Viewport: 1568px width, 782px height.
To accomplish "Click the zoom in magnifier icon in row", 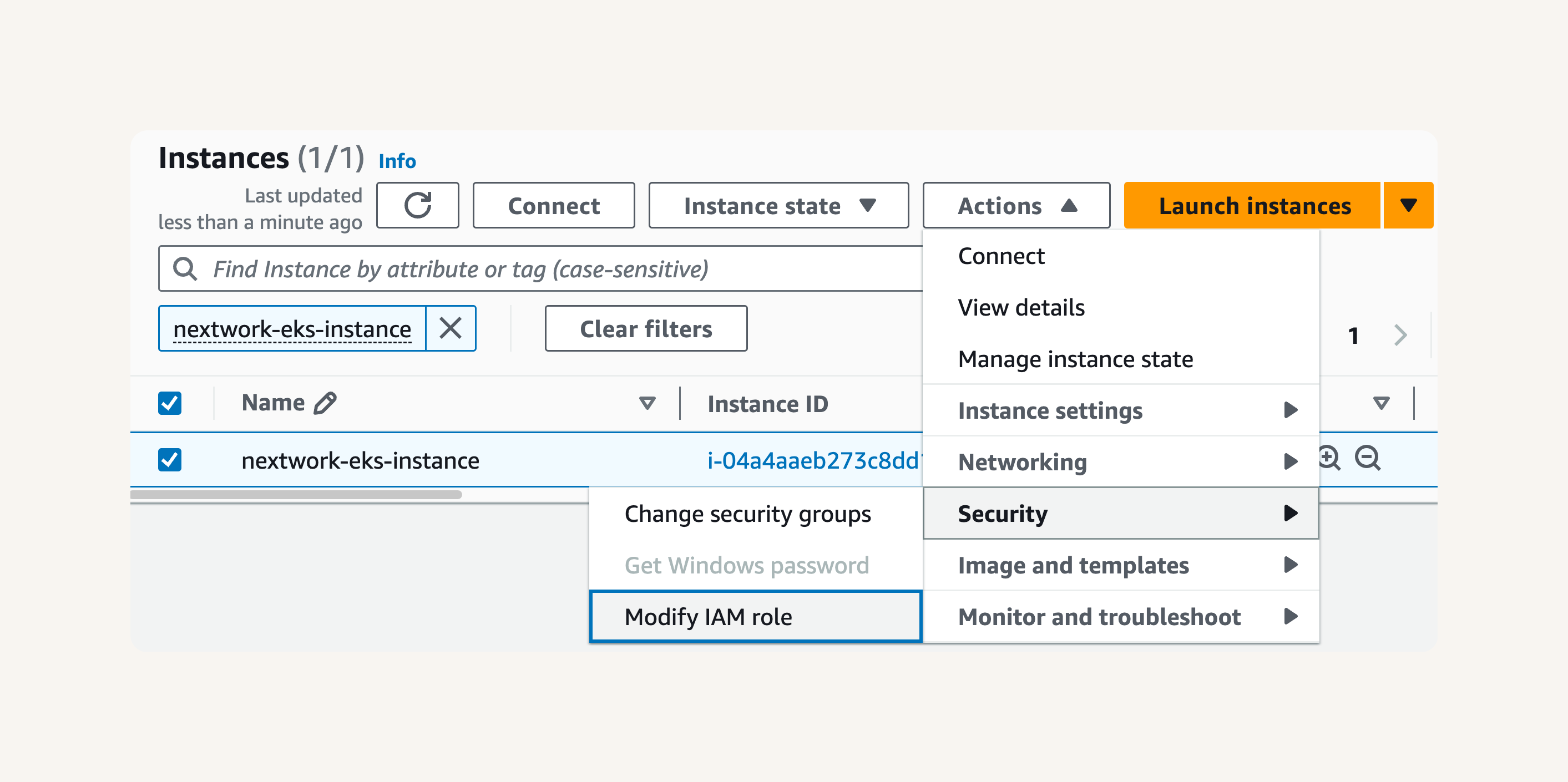I will 1329,459.
